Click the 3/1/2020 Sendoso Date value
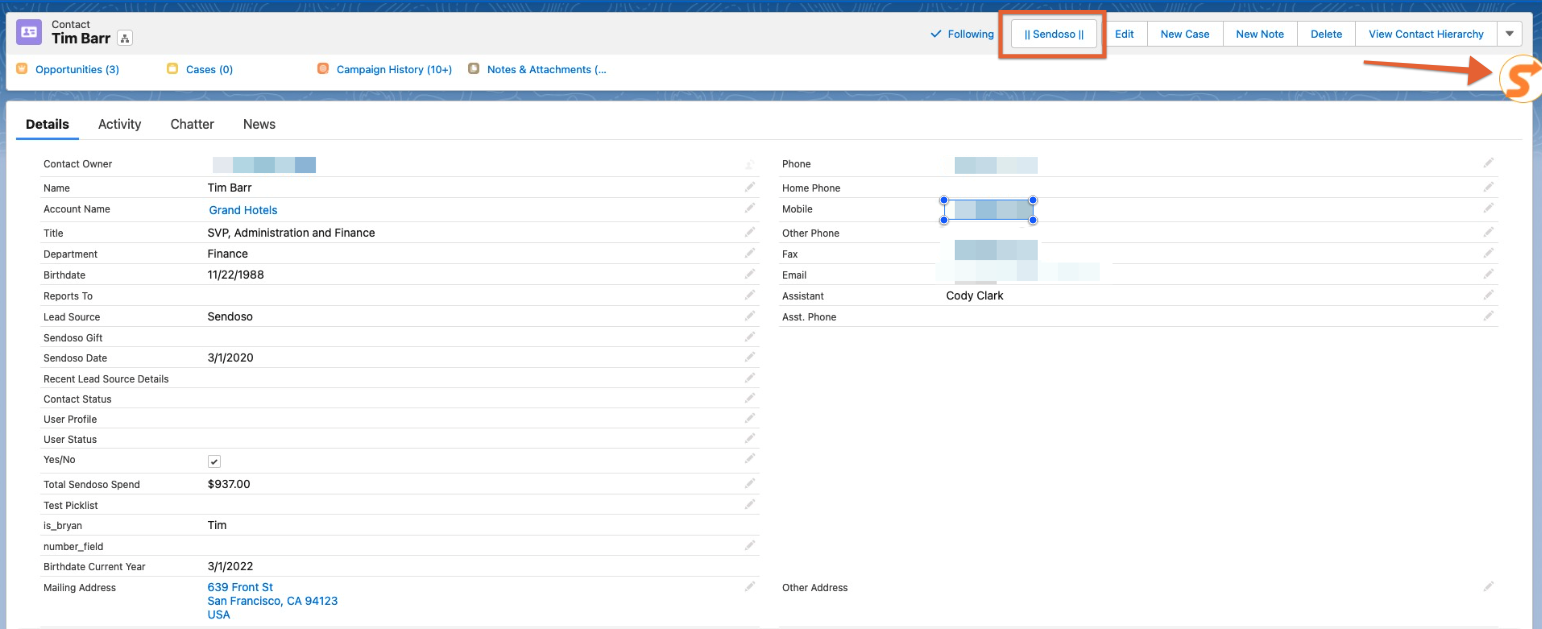 point(231,358)
